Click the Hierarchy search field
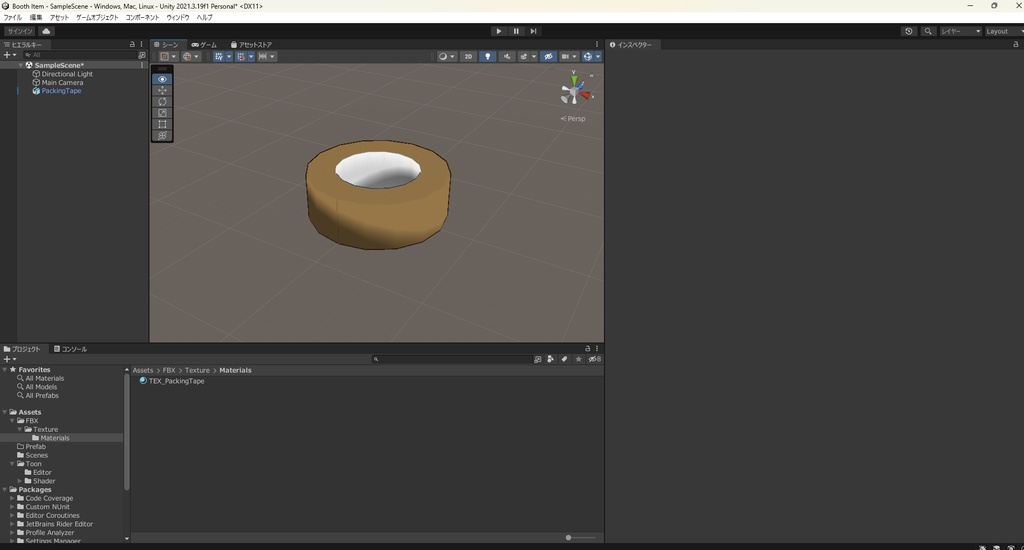 coord(79,56)
